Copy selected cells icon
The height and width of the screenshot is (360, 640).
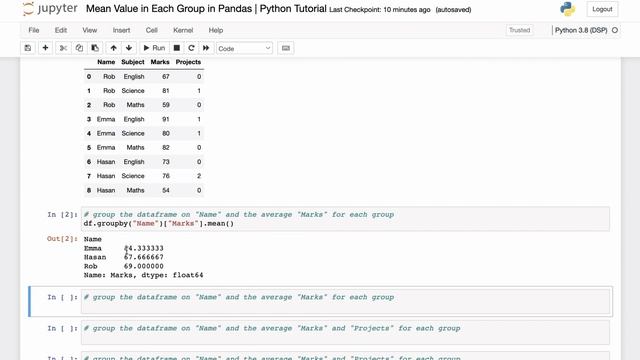pyautogui.click(x=79, y=48)
